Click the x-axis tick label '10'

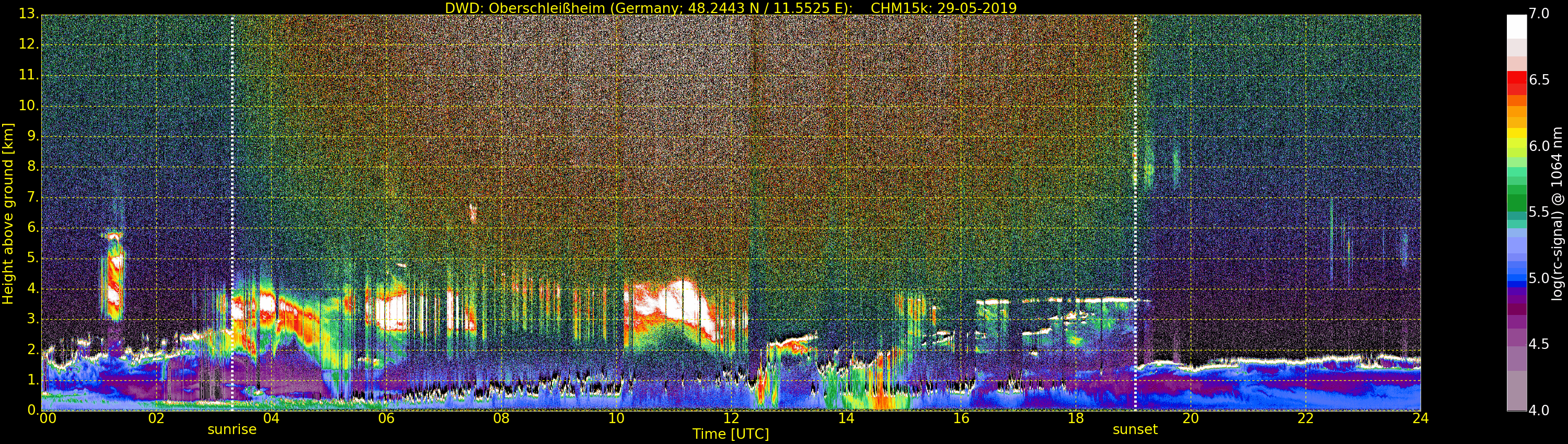point(616,418)
